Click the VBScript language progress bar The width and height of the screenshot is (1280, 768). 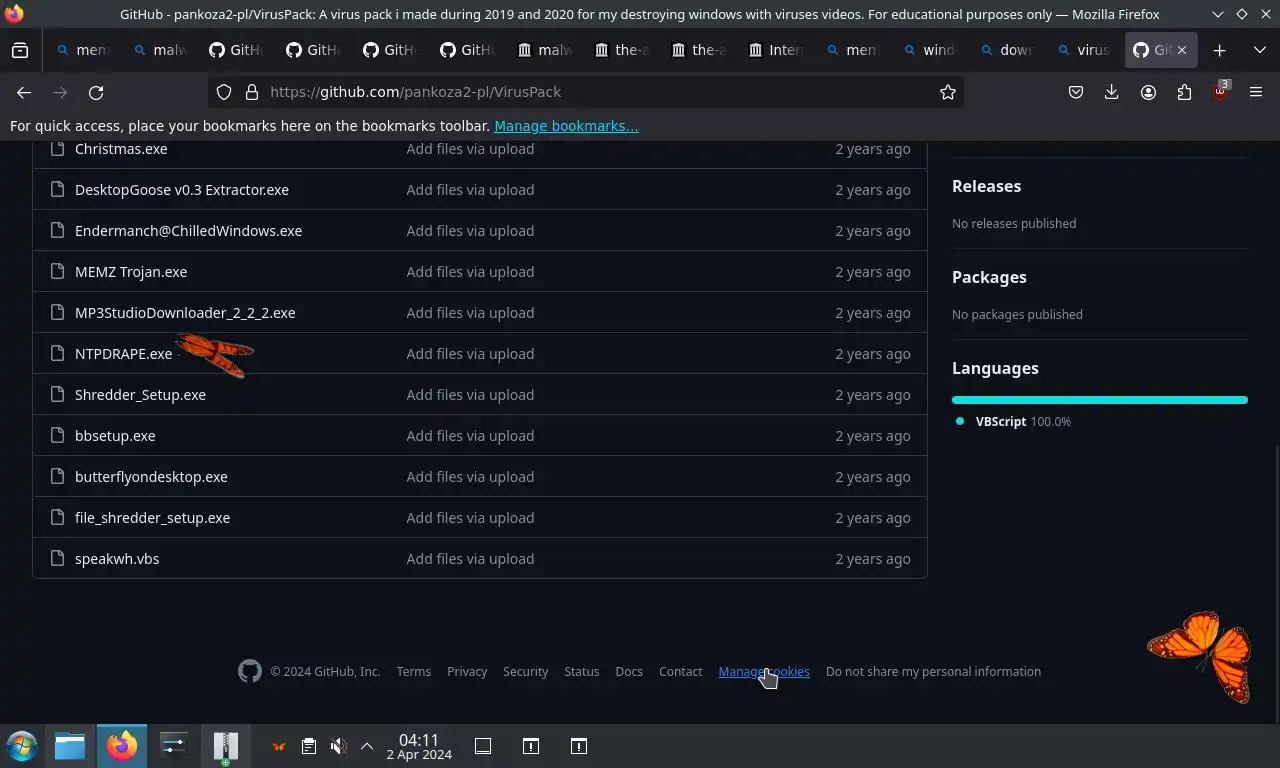point(1100,400)
